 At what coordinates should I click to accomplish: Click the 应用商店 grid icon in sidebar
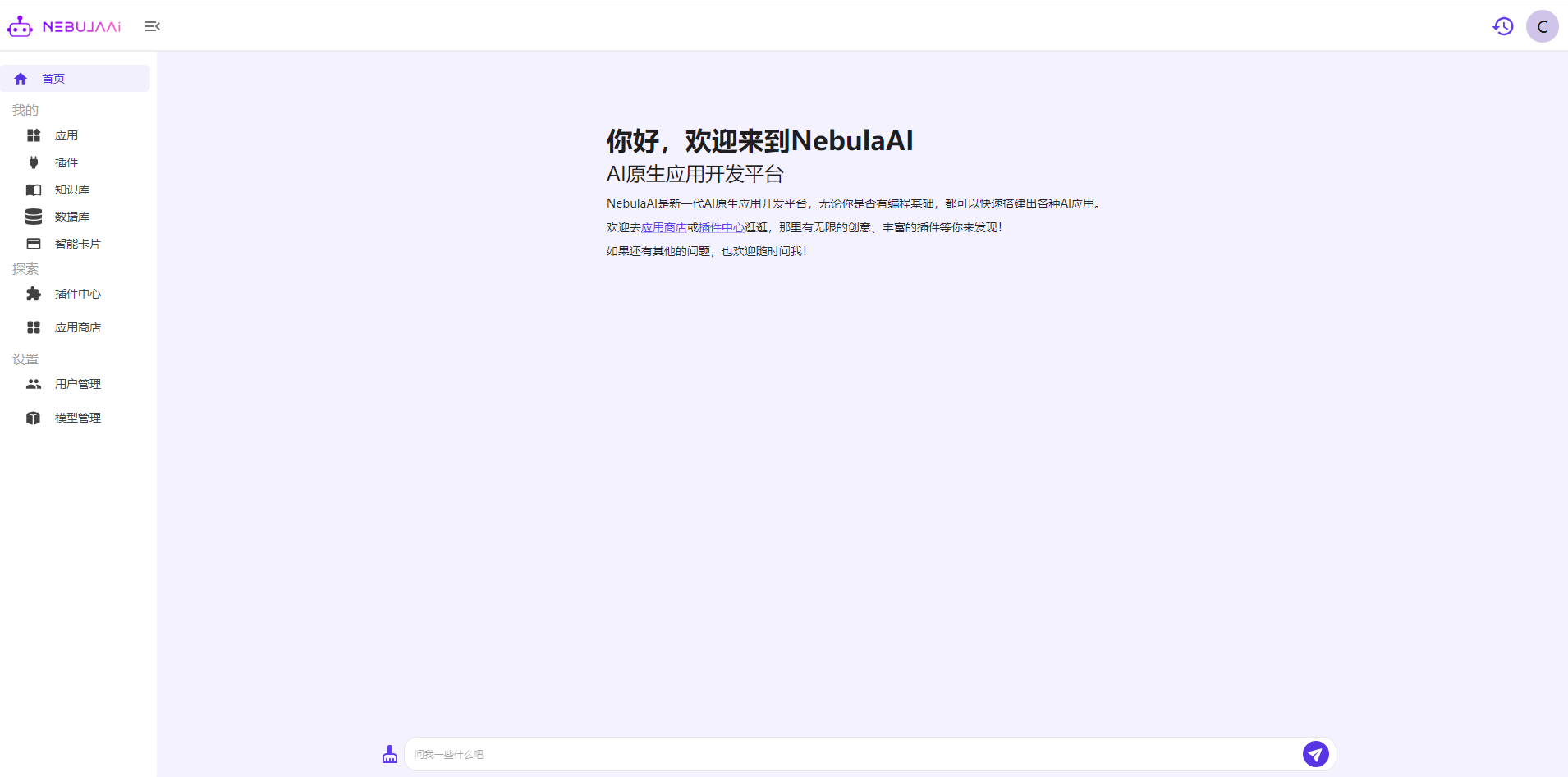(x=33, y=327)
